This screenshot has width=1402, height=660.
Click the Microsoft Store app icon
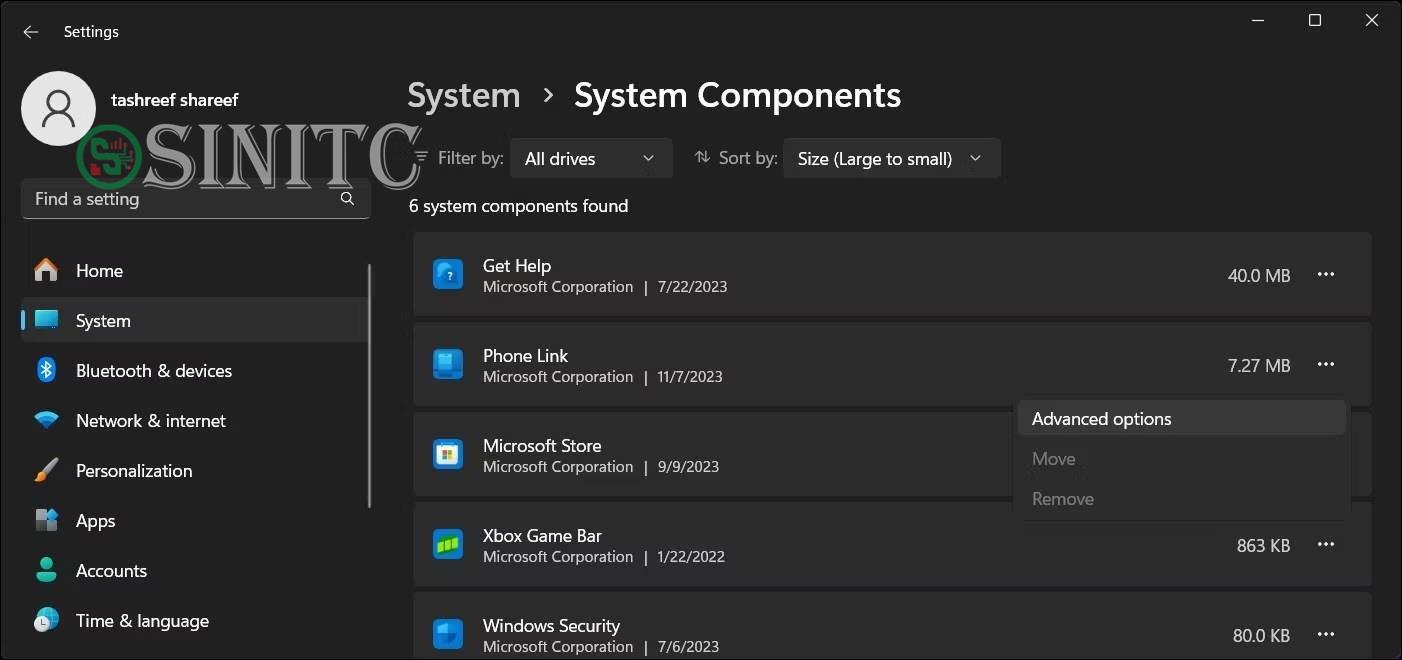point(447,454)
